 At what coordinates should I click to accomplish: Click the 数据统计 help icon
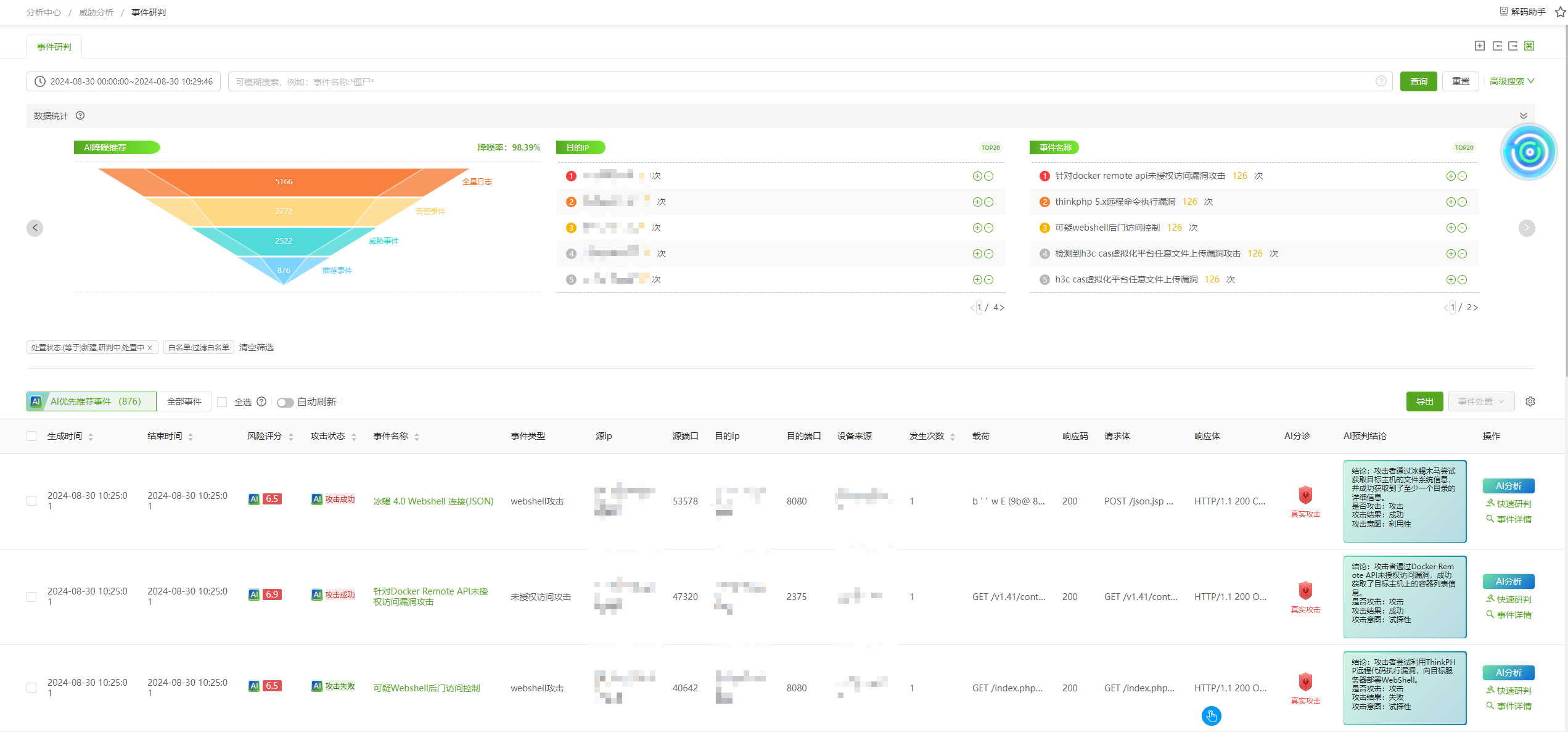point(80,115)
